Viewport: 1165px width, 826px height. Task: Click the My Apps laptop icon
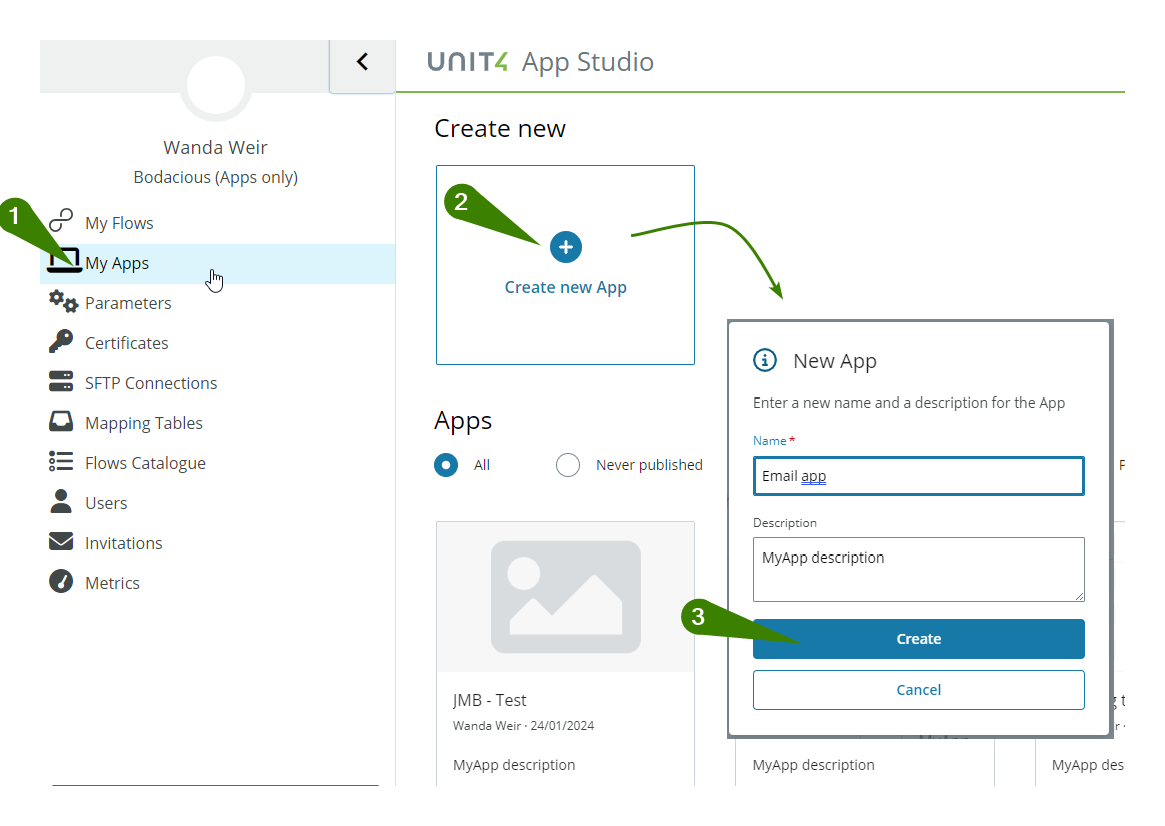tap(63, 262)
